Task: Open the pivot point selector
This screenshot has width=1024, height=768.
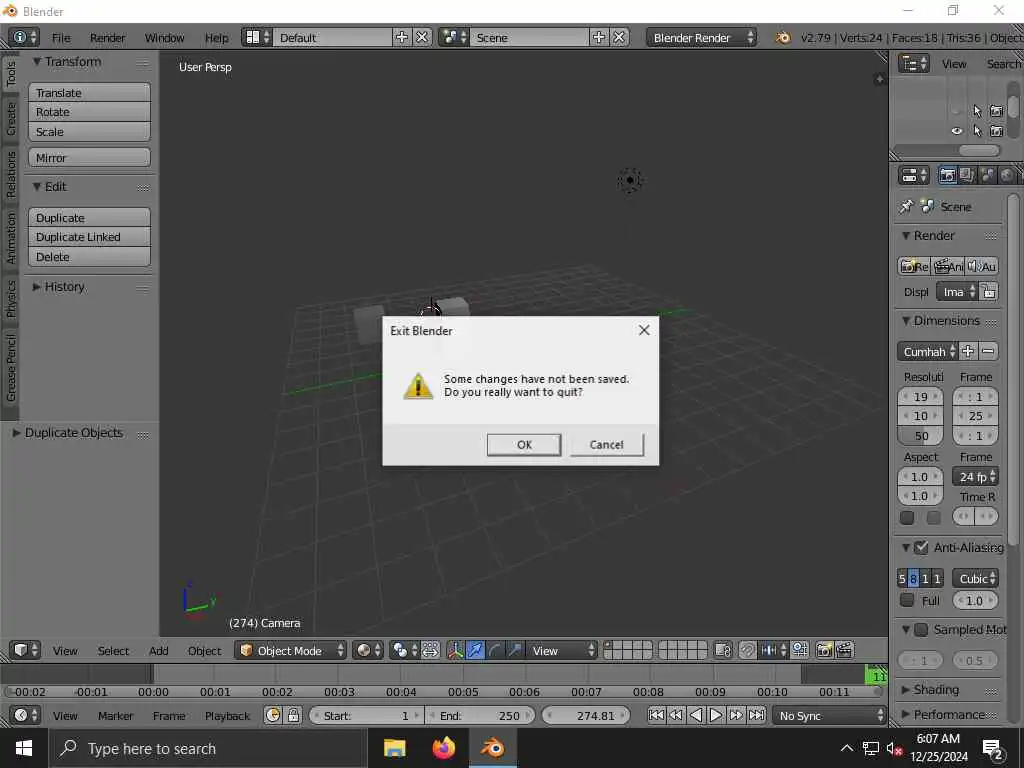Action: [x=404, y=650]
